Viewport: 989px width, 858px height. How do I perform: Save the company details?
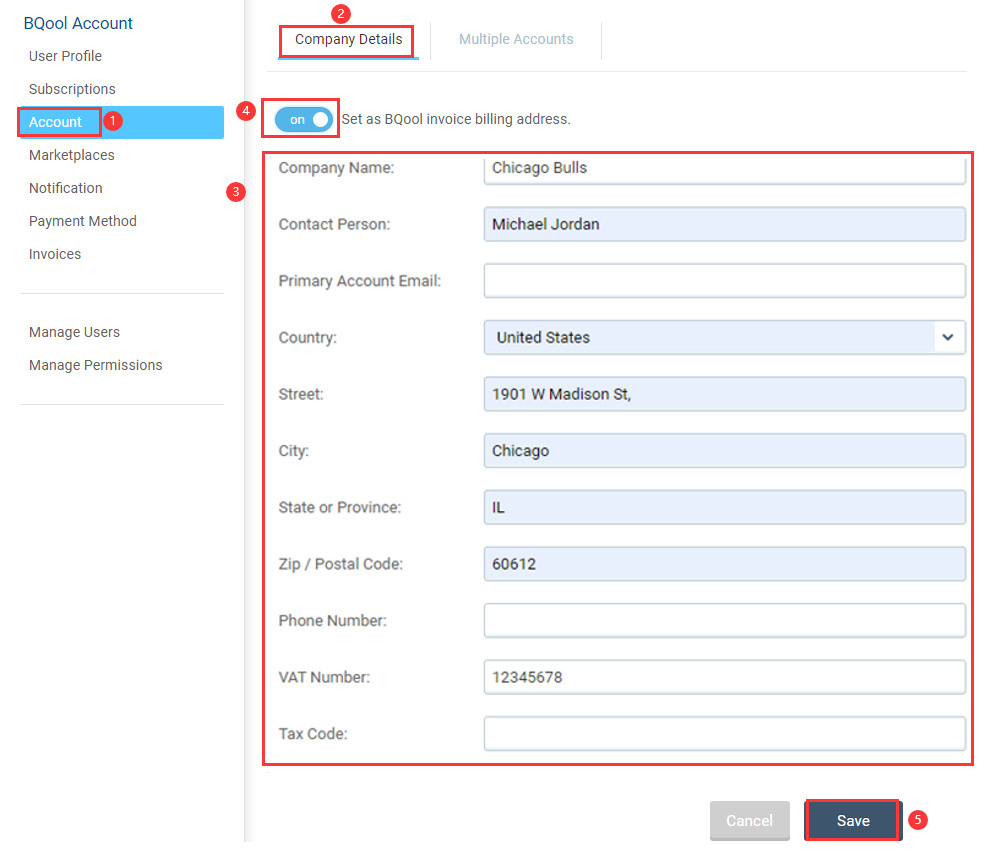pyautogui.click(x=853, y=820)
